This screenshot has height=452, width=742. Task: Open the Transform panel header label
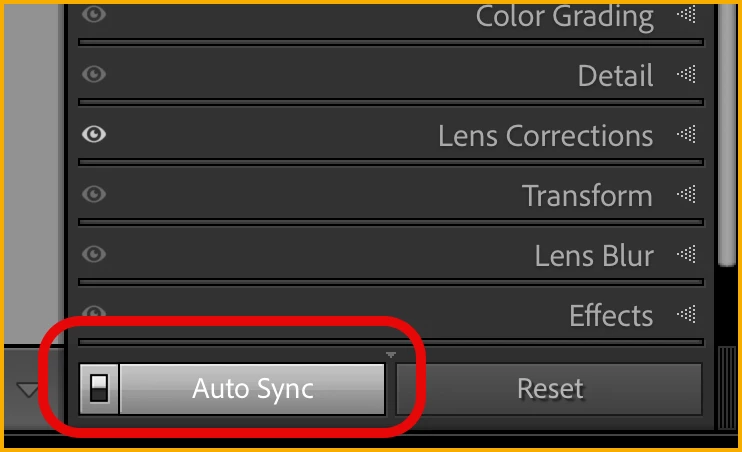point(587,195)
